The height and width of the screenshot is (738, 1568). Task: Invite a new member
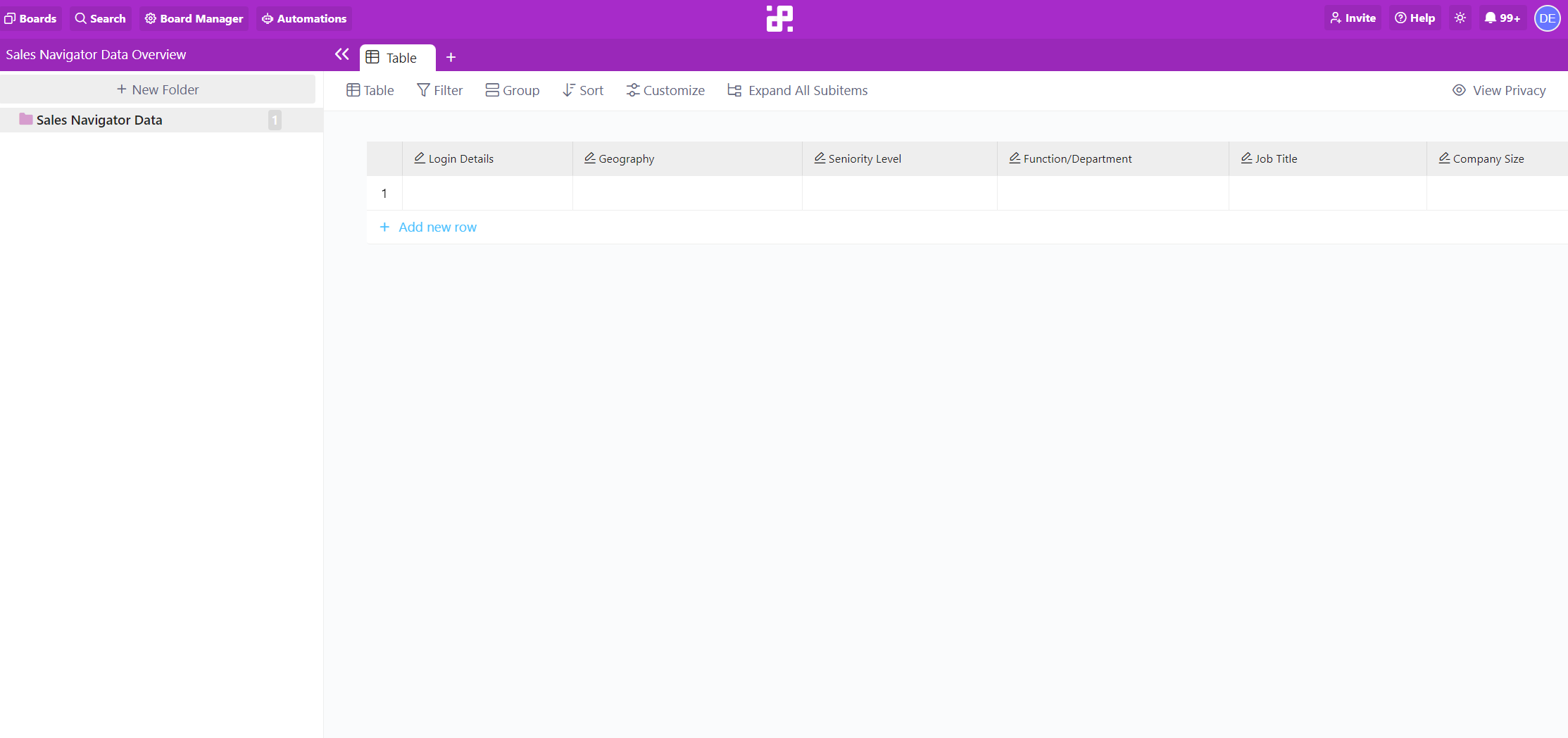click(1353, 18)
